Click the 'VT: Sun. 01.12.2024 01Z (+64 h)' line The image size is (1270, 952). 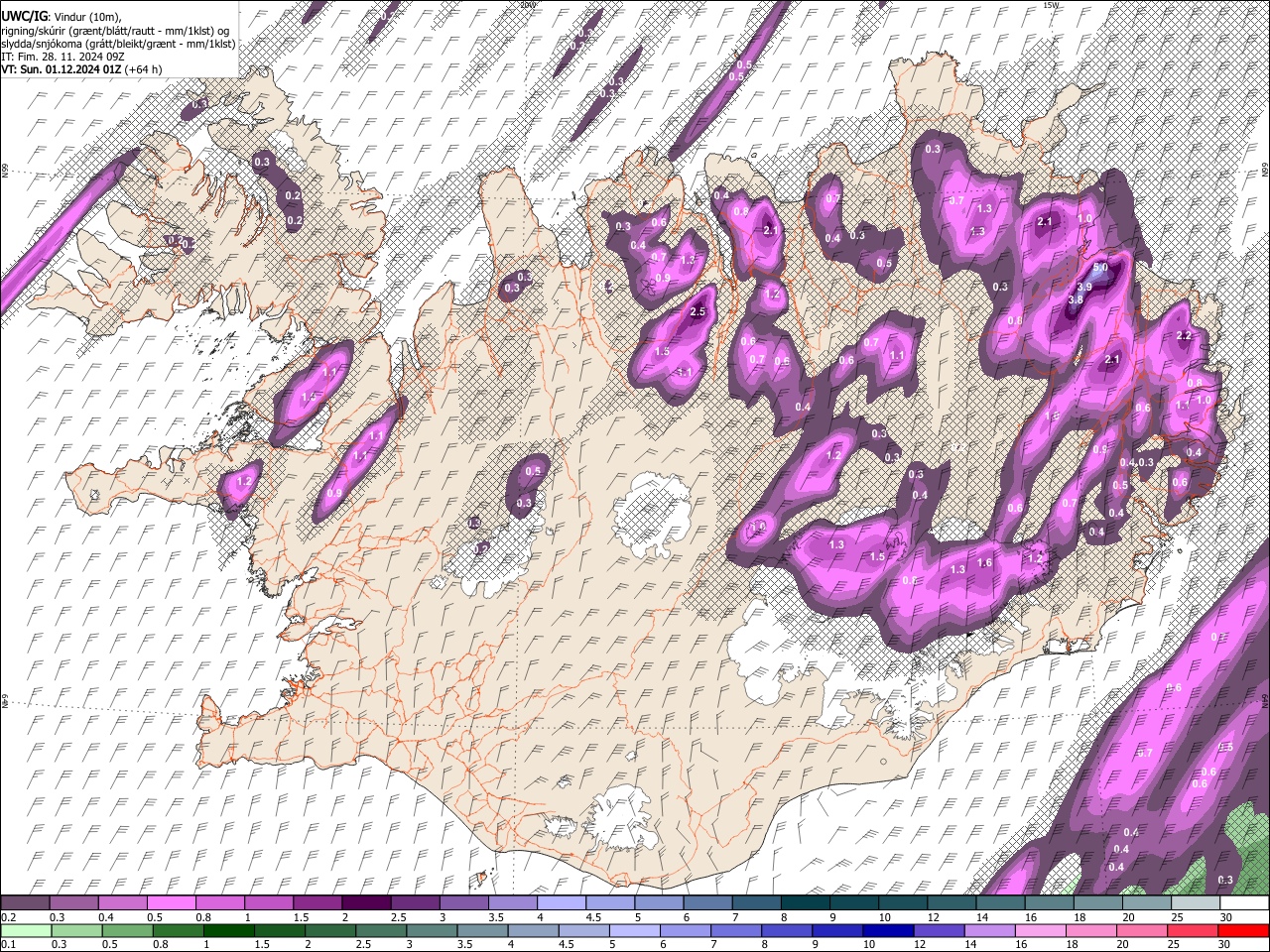coord(81,69)
